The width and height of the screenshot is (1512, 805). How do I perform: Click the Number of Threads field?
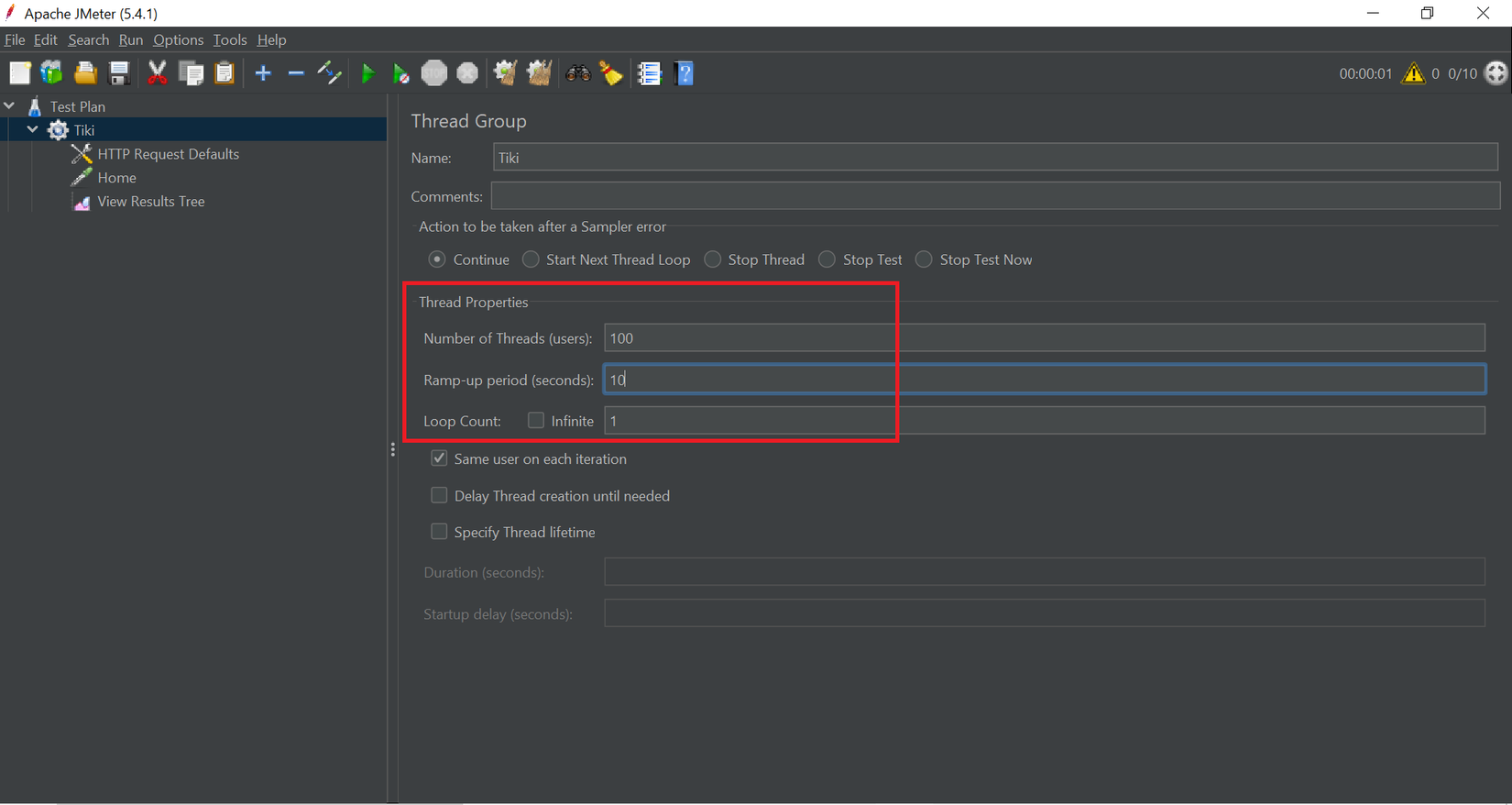click(1045, 337)
